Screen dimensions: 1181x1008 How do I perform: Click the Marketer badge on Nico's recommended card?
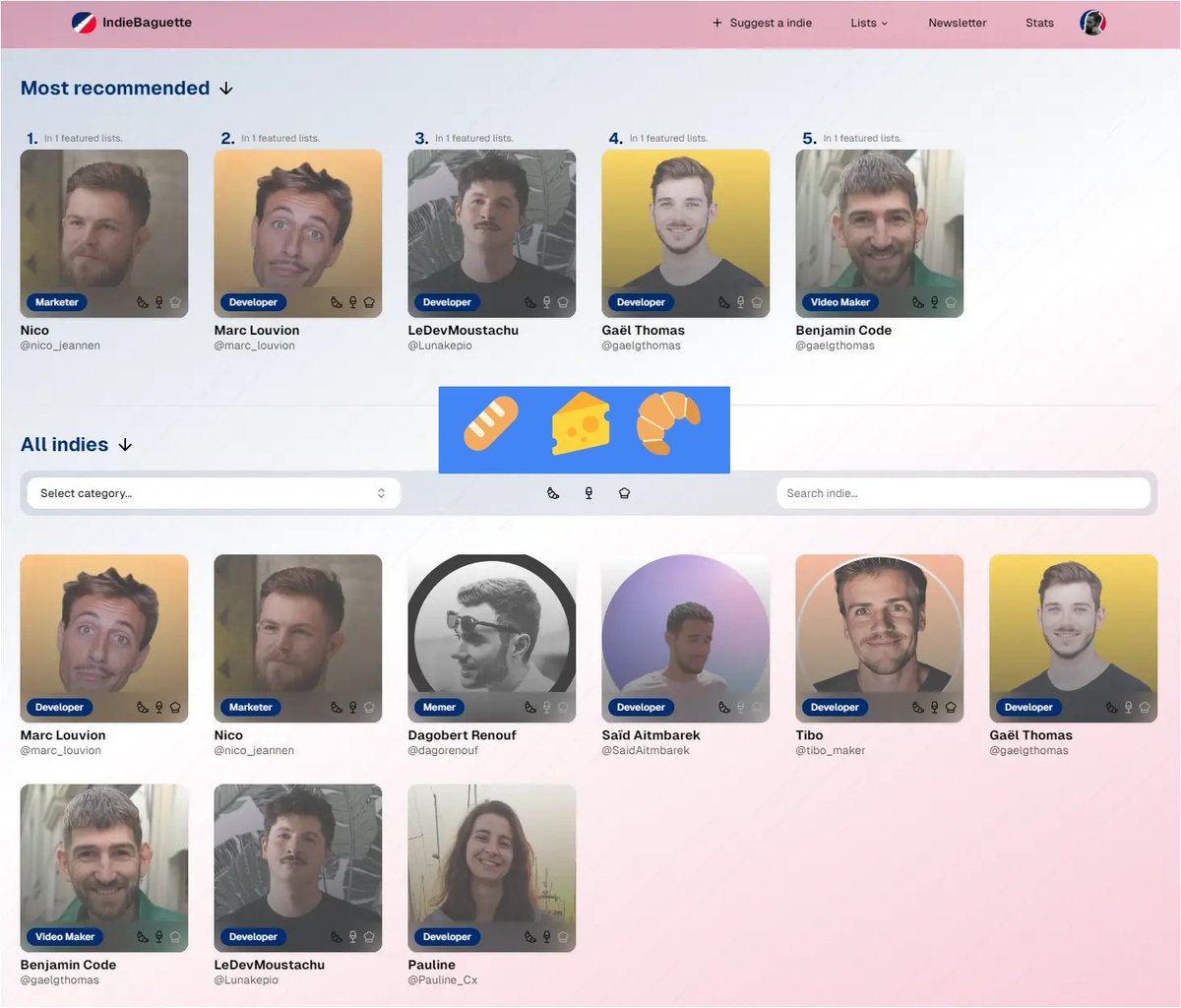click(56, 302)
